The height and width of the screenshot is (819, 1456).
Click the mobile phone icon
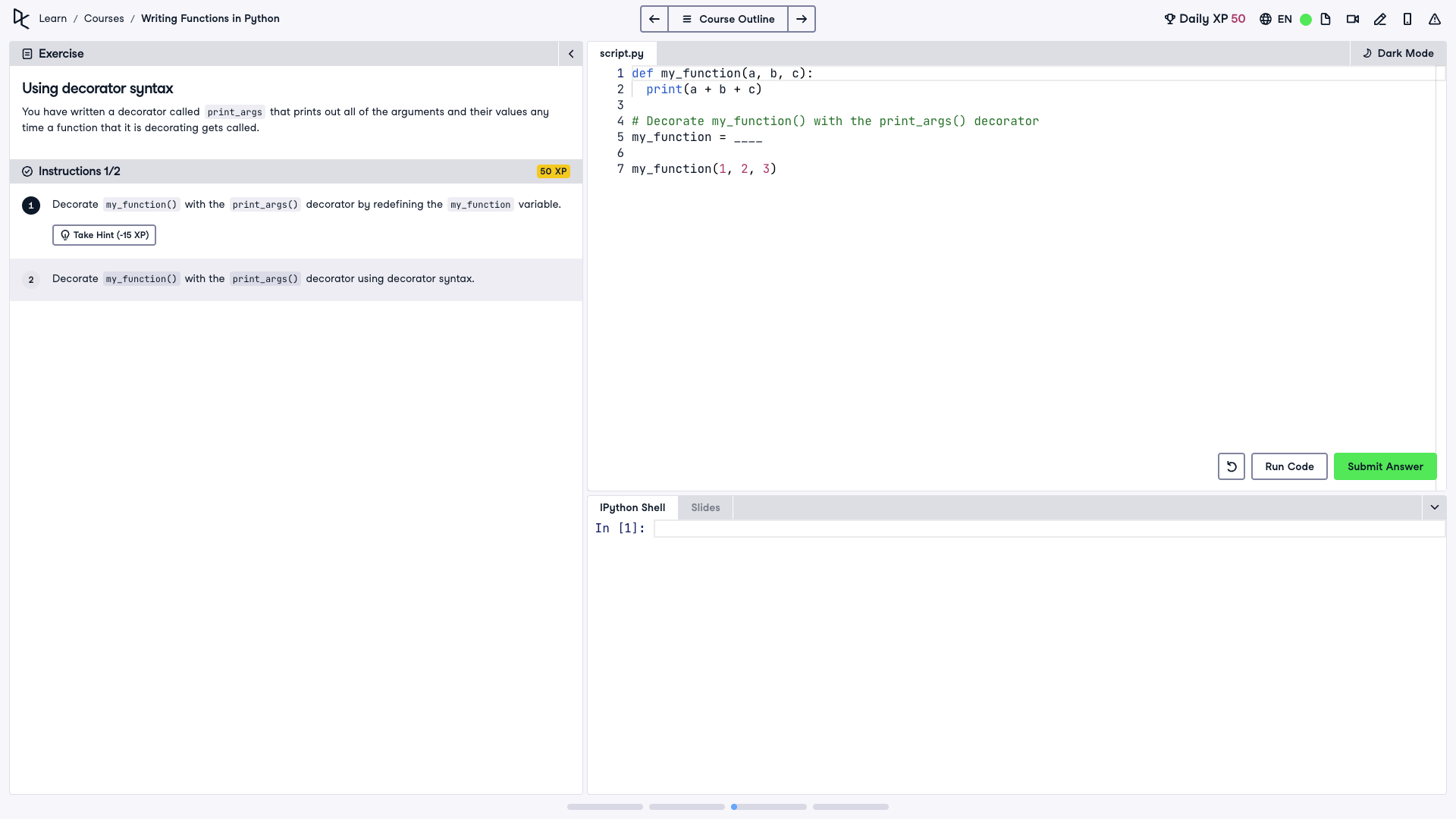click(1407, 19)
